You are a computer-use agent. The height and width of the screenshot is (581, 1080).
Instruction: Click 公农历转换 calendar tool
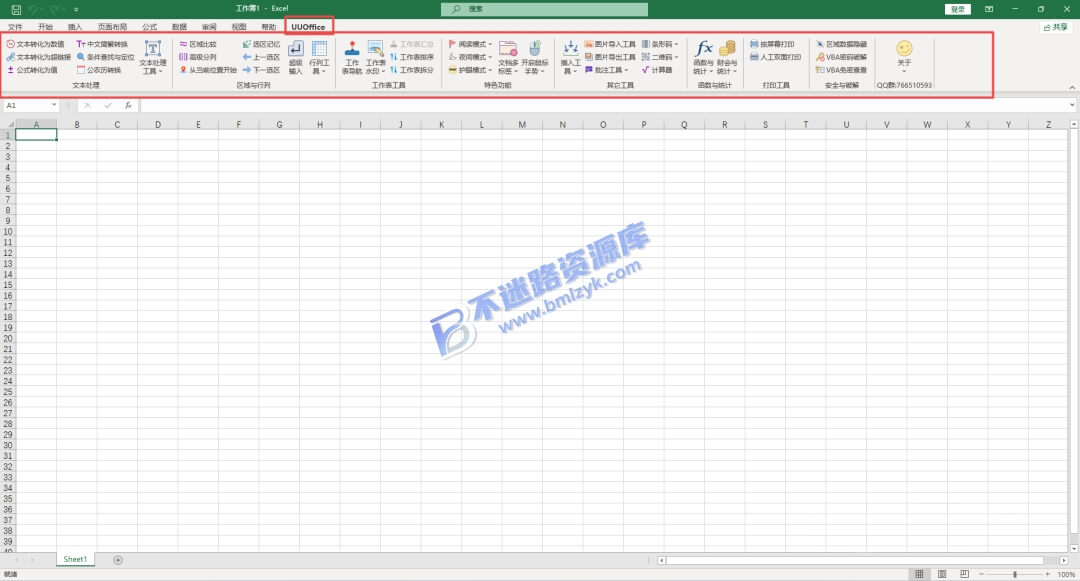[99, 70]
